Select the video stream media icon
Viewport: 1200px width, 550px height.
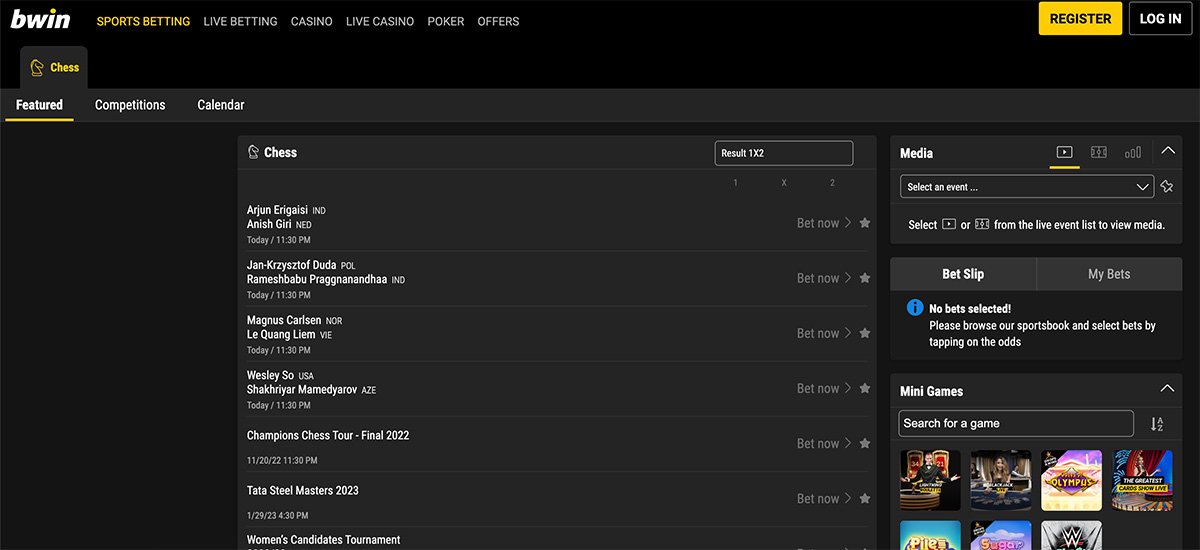click(1064, 153)
